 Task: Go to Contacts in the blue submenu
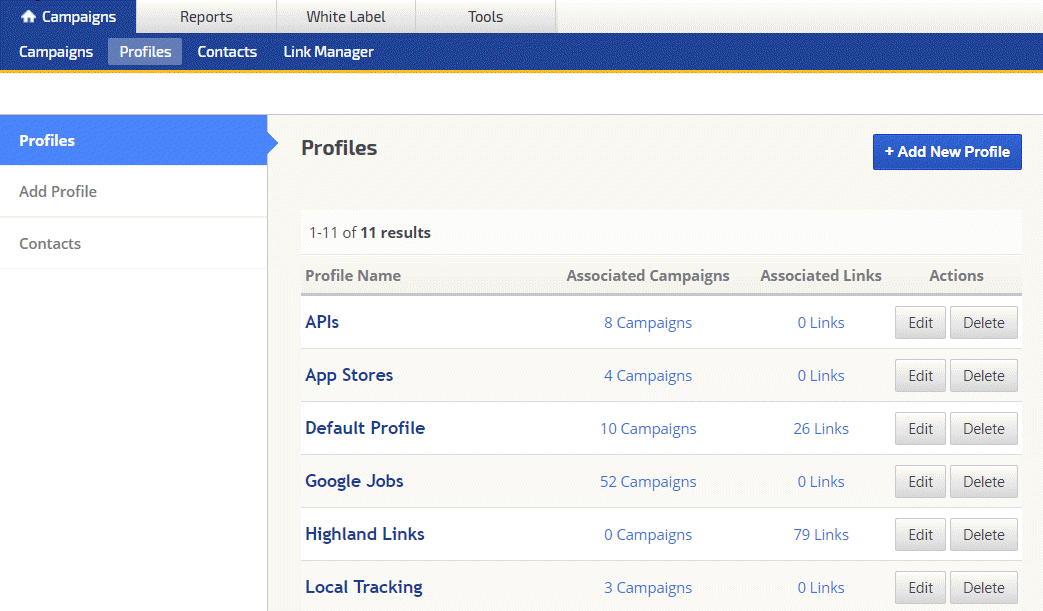pos(227,52)
